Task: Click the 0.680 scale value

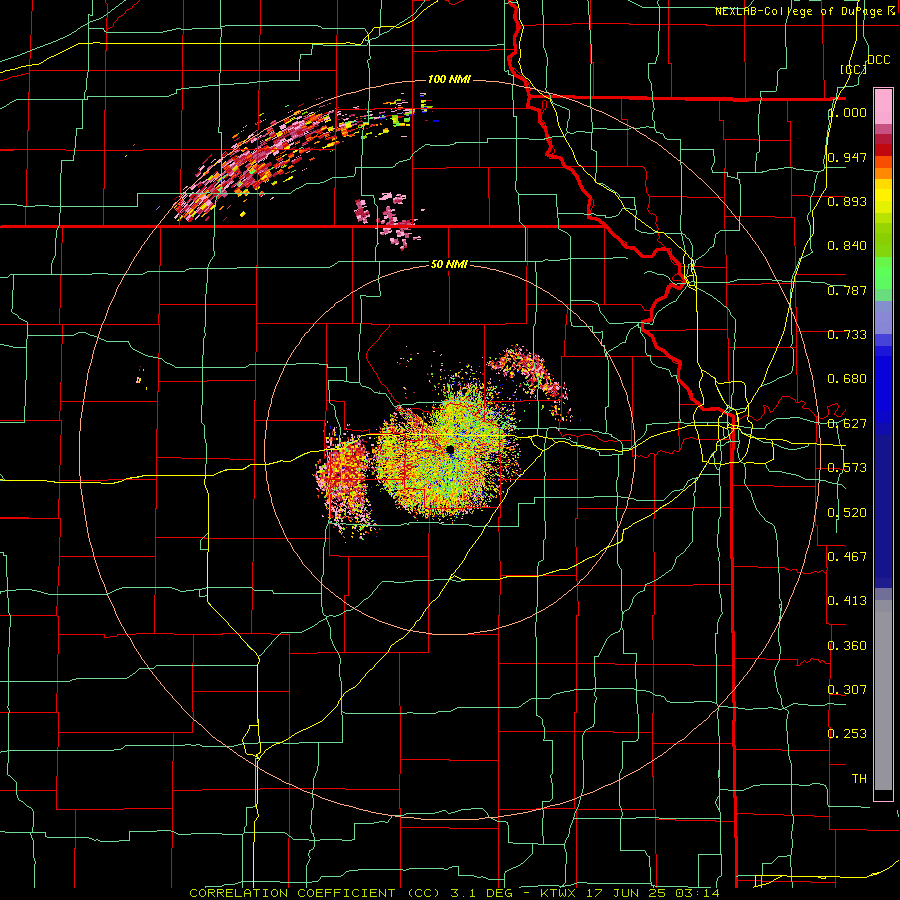Action: (847, 379)
